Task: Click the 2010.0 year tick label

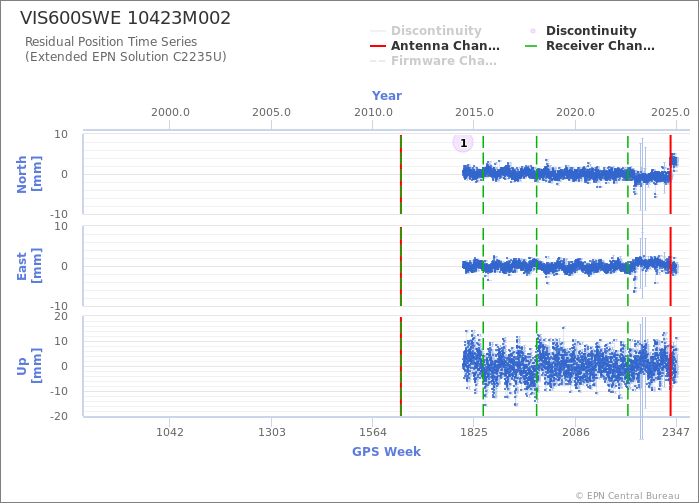Action: coord(373,112)
